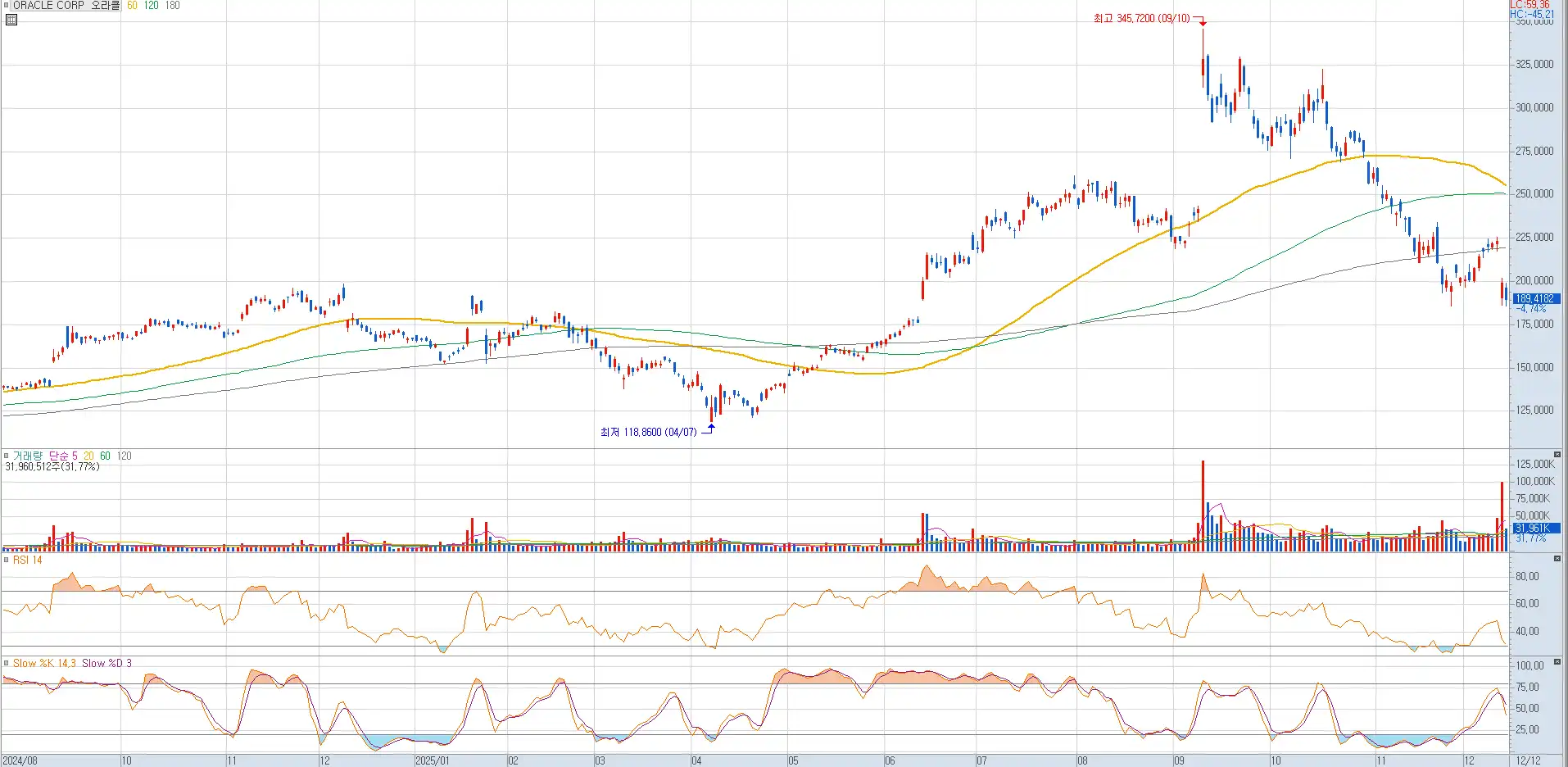This screenshot has height=767, width=1568.
Task: Select the Slow %D 3 label
Action: pyautogui.click(x=106, y=663)
